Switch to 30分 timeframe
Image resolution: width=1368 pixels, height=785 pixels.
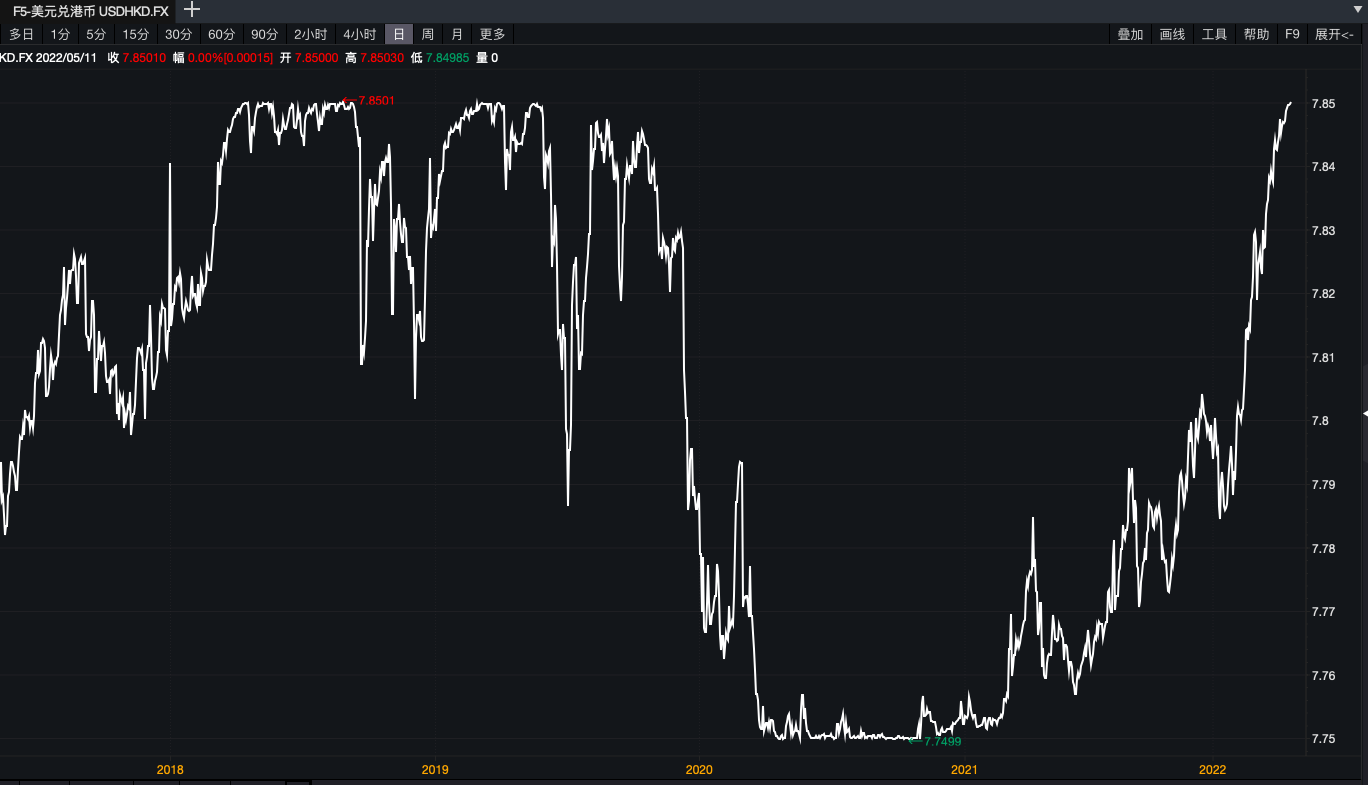178,34
